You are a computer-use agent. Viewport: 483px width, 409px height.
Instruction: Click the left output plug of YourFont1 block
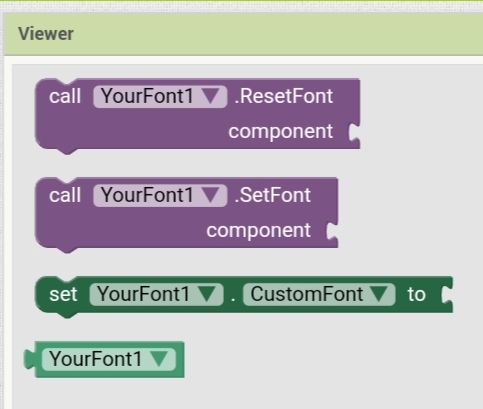click(29, 359)
